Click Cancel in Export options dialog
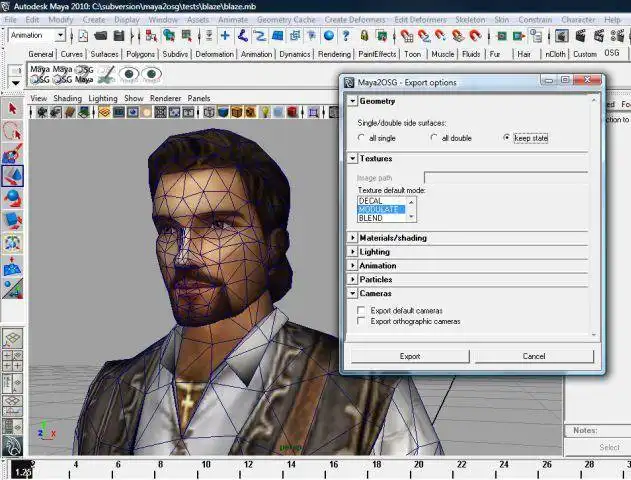 (x=533, y=356)
